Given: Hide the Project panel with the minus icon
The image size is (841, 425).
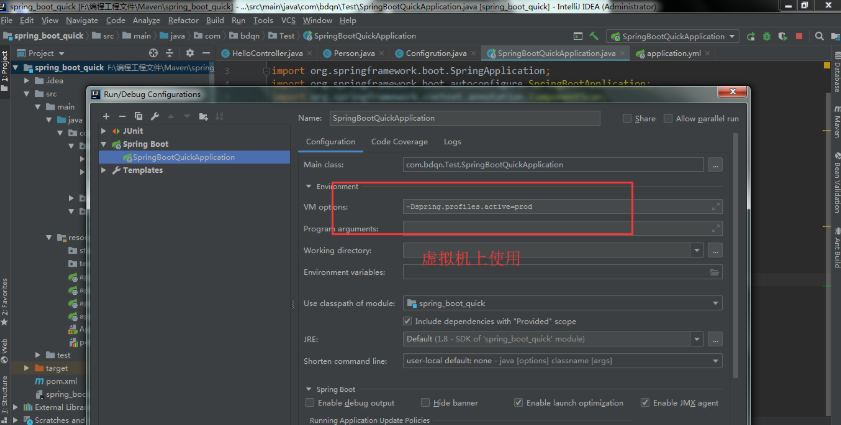Looking at the screenshot, I should (x=206, y=53).
